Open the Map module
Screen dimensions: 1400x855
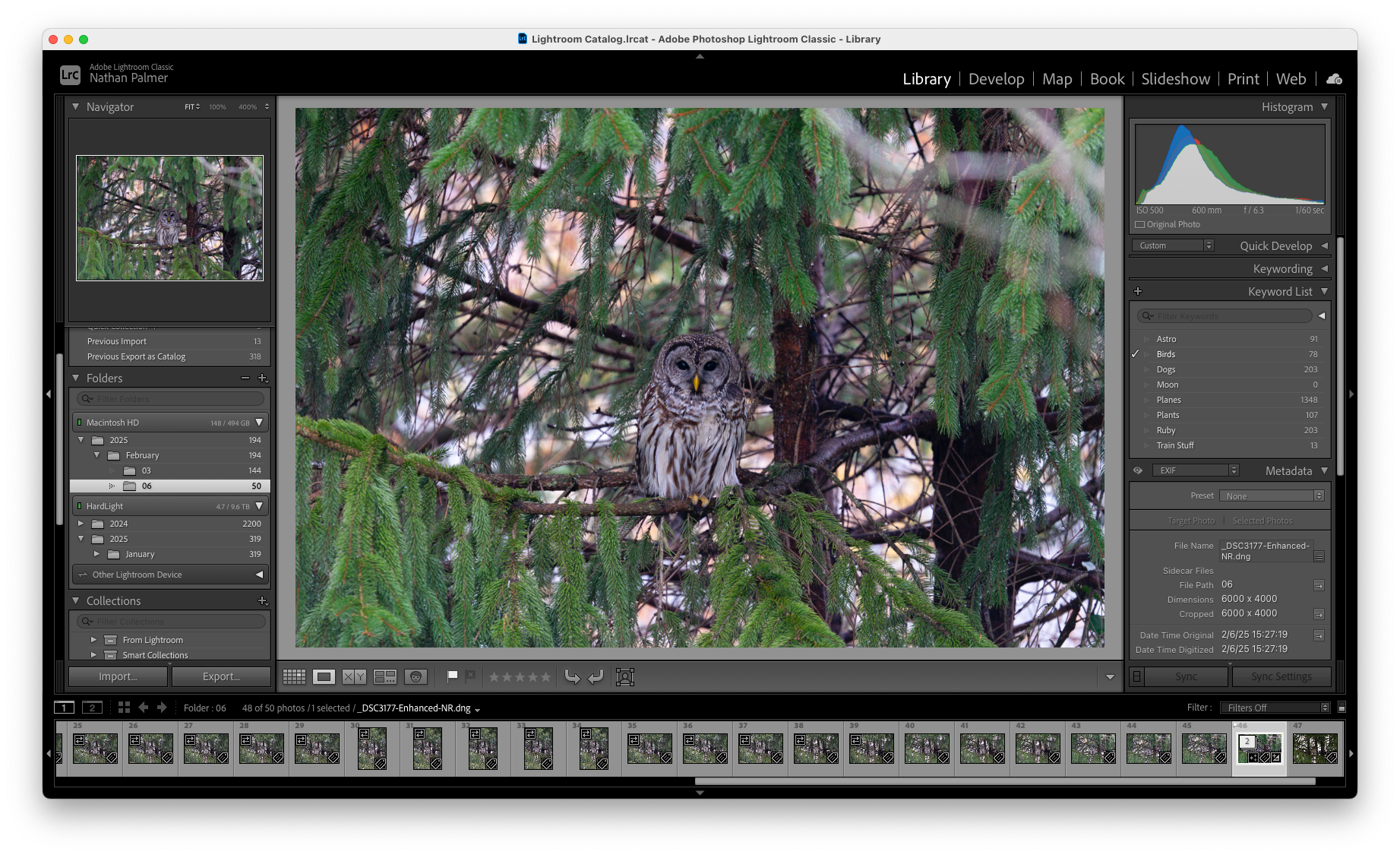click(1057, 79)
